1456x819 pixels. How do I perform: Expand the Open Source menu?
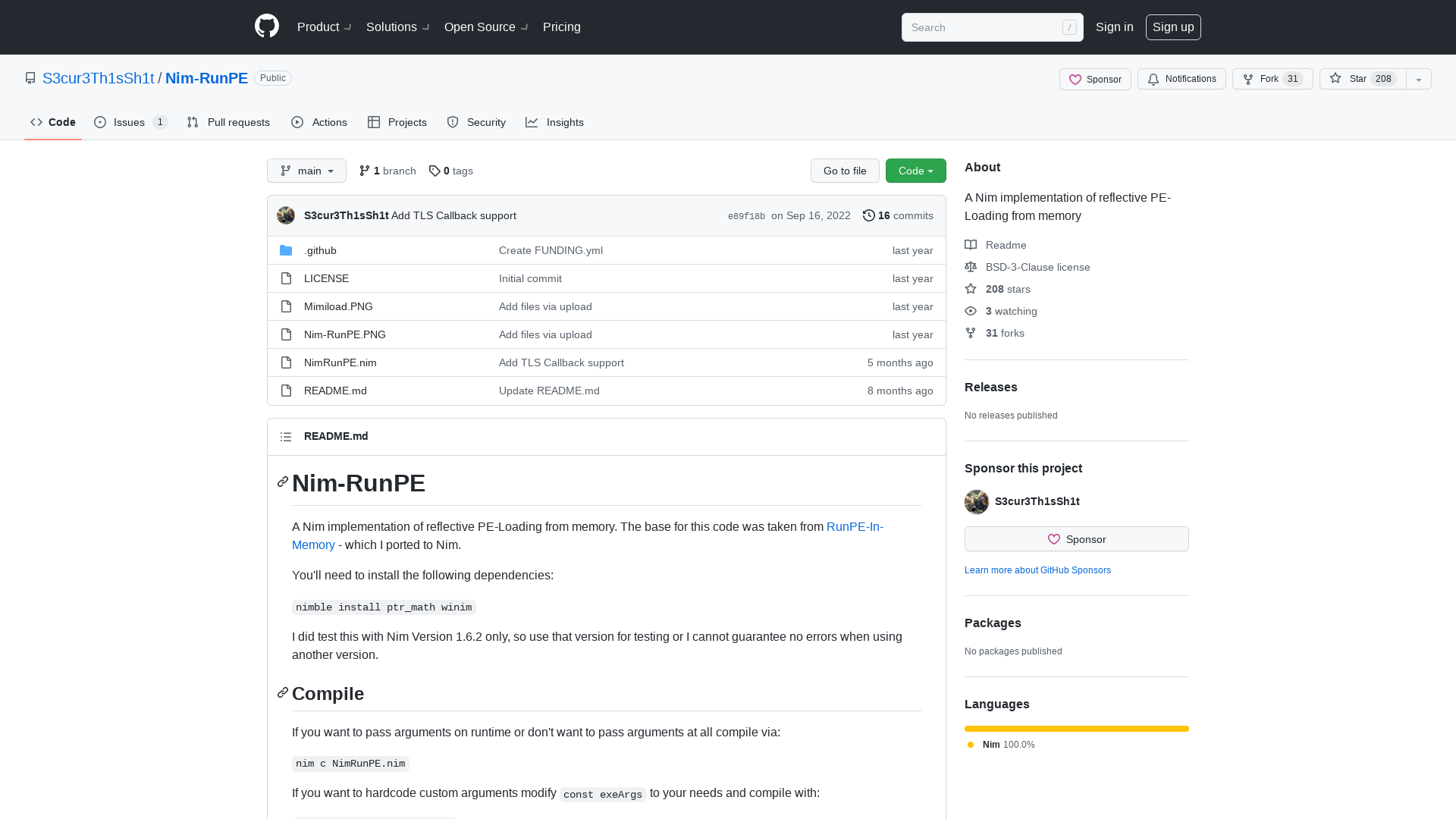tap(486, 27)
